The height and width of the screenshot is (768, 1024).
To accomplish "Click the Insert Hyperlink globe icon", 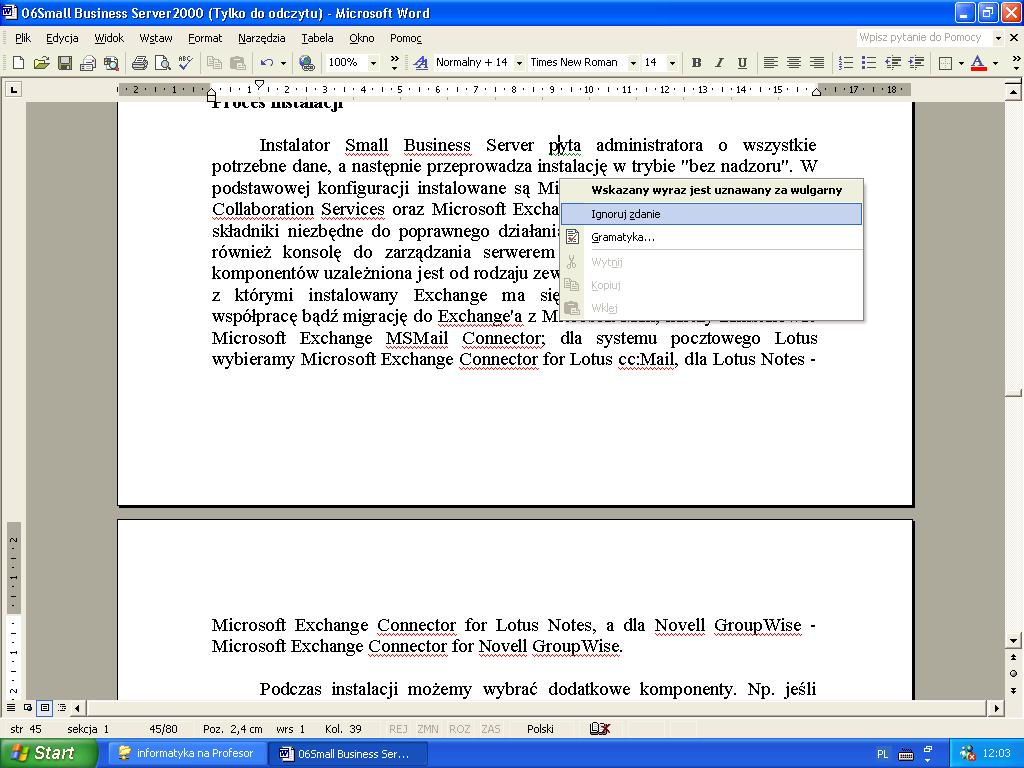I will [307, 63].
